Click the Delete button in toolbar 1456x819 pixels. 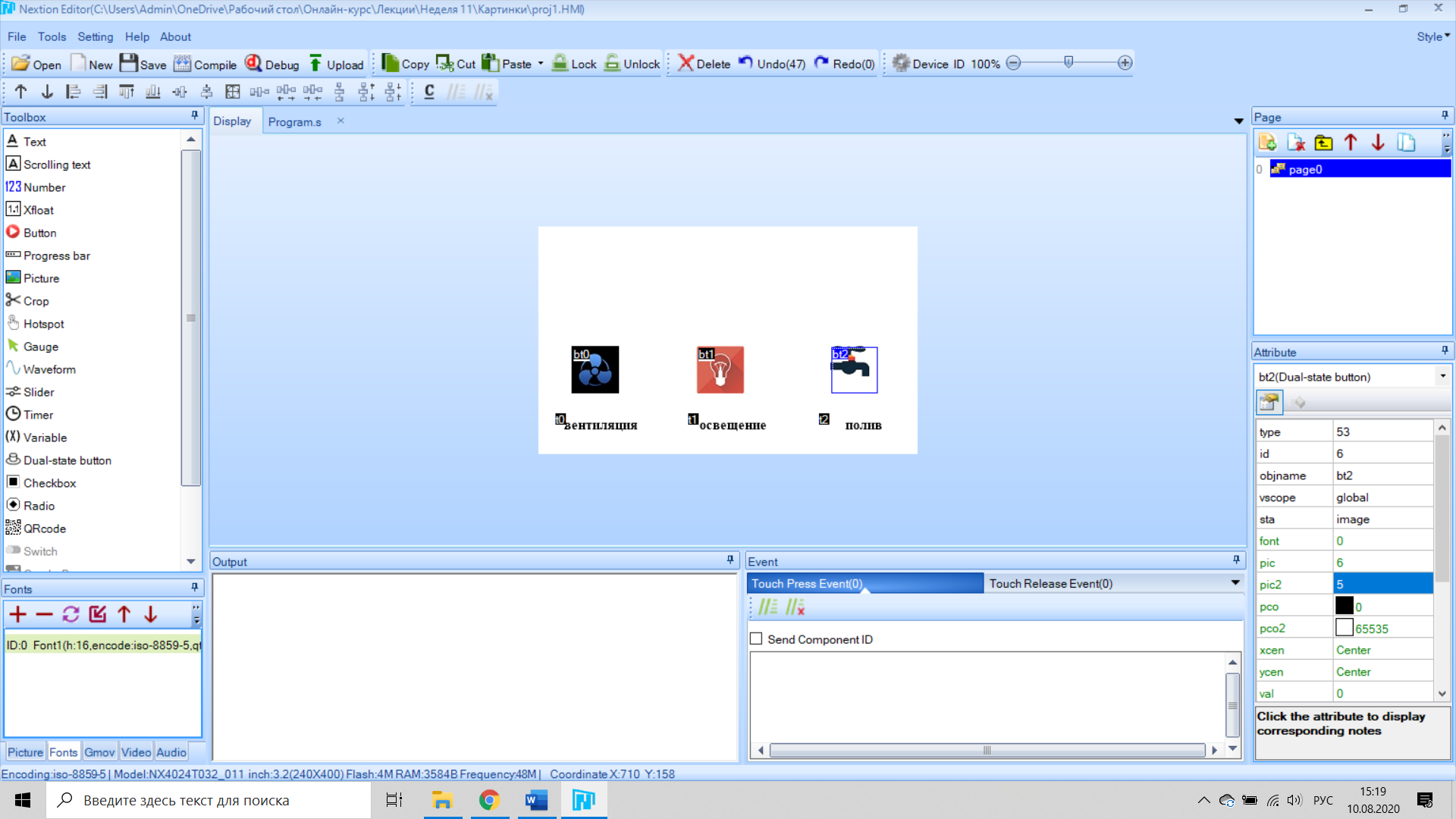[x=704, y=64]
